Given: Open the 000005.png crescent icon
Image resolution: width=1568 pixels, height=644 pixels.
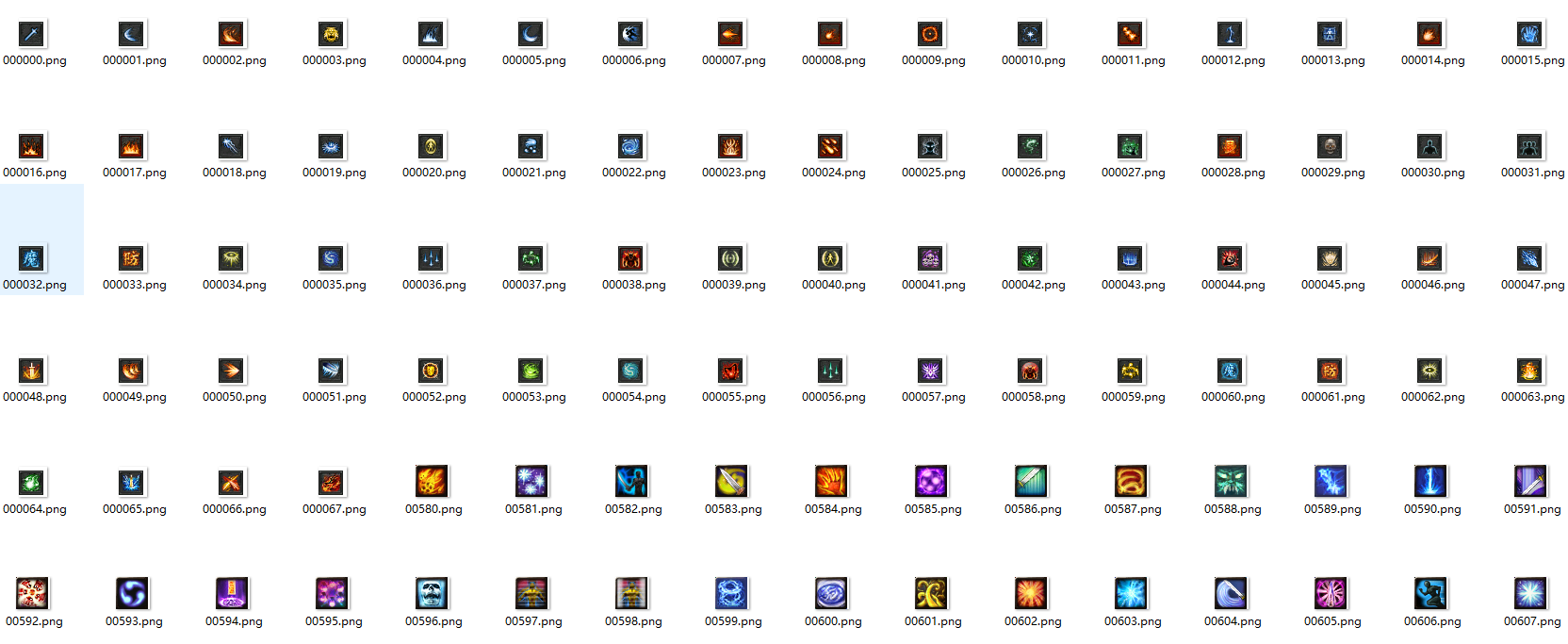Looking at the screenshot, I should [x=531, y=35].
